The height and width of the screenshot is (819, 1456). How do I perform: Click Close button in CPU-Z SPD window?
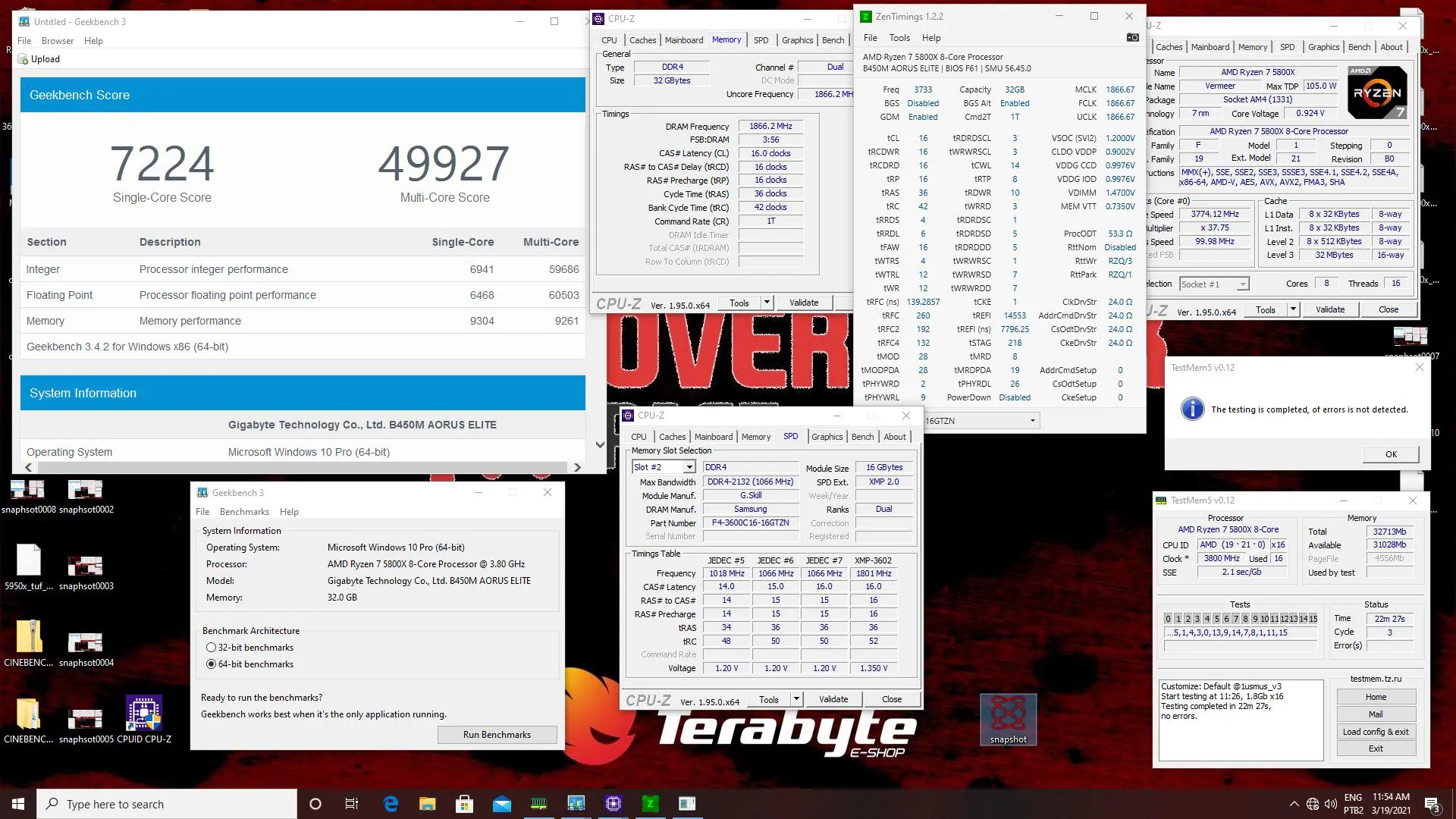pos(892,699)
